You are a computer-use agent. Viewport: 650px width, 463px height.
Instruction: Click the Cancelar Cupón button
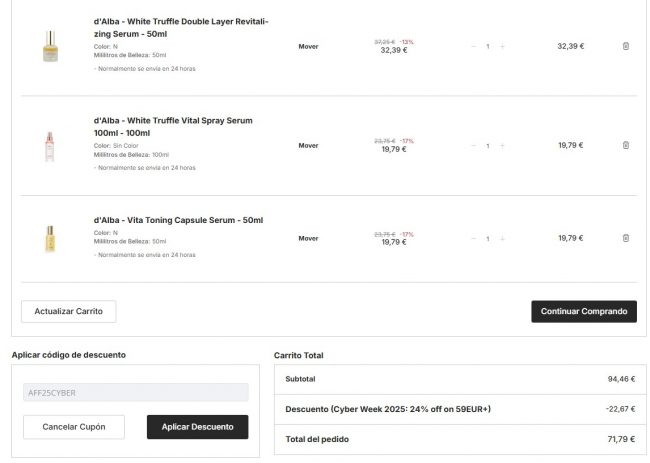74,427
